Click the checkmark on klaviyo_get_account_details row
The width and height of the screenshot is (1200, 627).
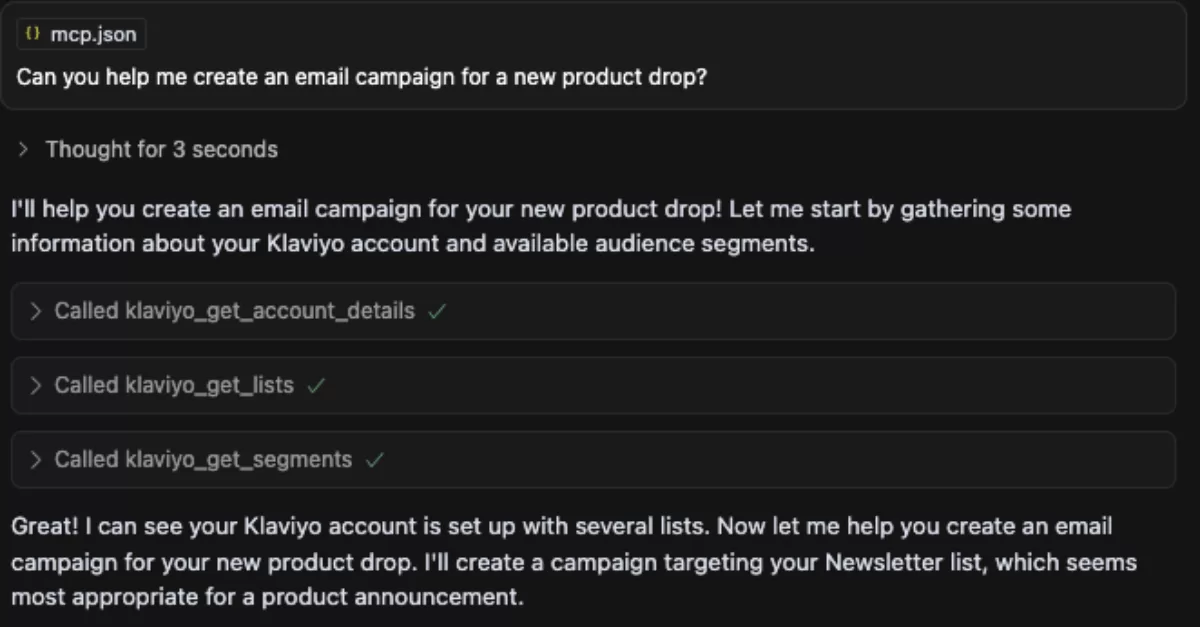tap(436, 311)
